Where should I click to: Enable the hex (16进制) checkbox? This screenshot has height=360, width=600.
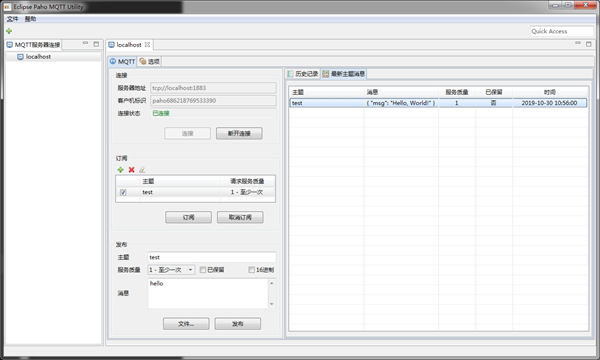pos(251,270)
